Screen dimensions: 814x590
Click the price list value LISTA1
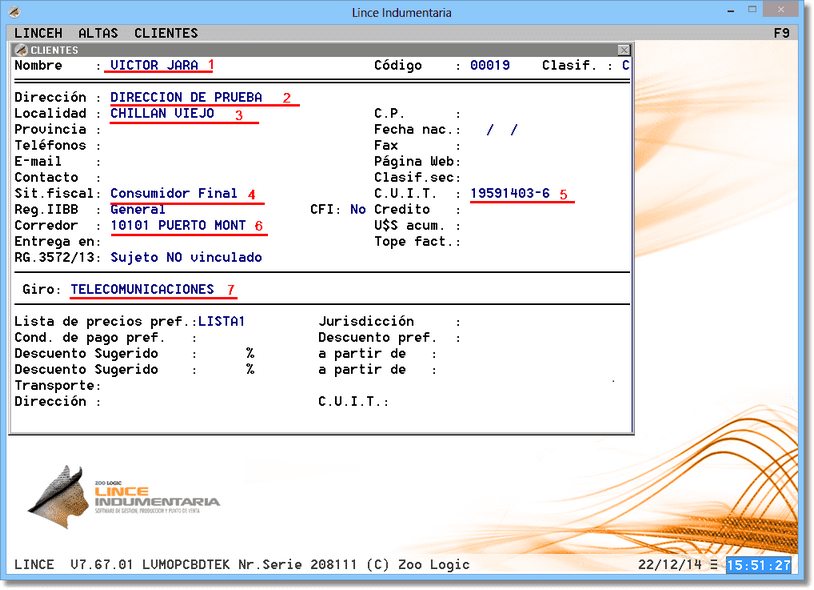221,321
